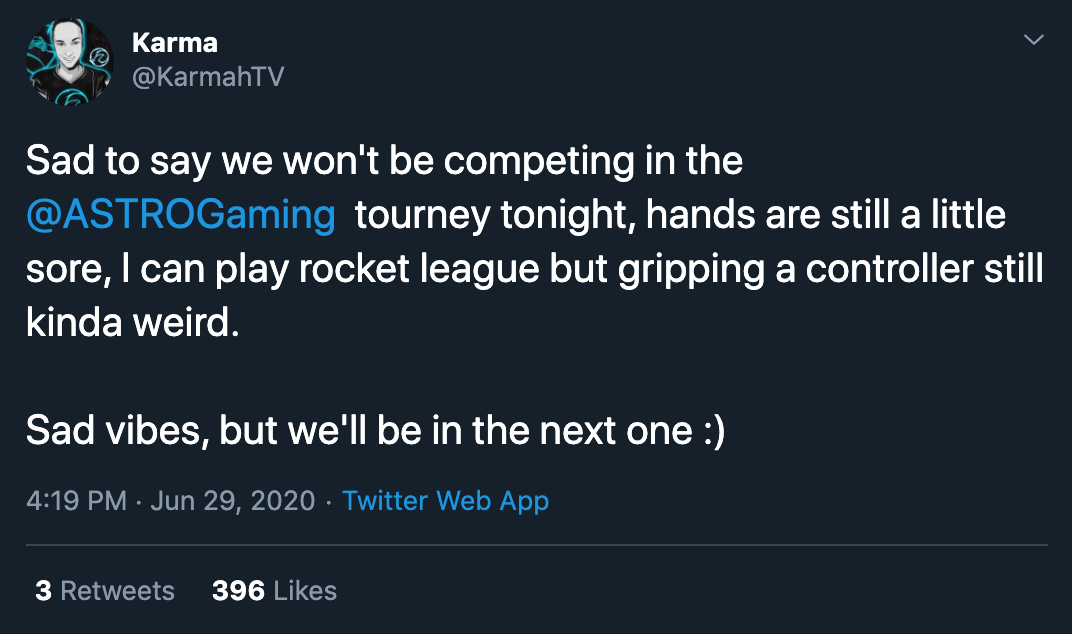The height and width of the screenshot is (634, 1072).
Task: Open Karma's round profile avatar
Action: [70, 61]
